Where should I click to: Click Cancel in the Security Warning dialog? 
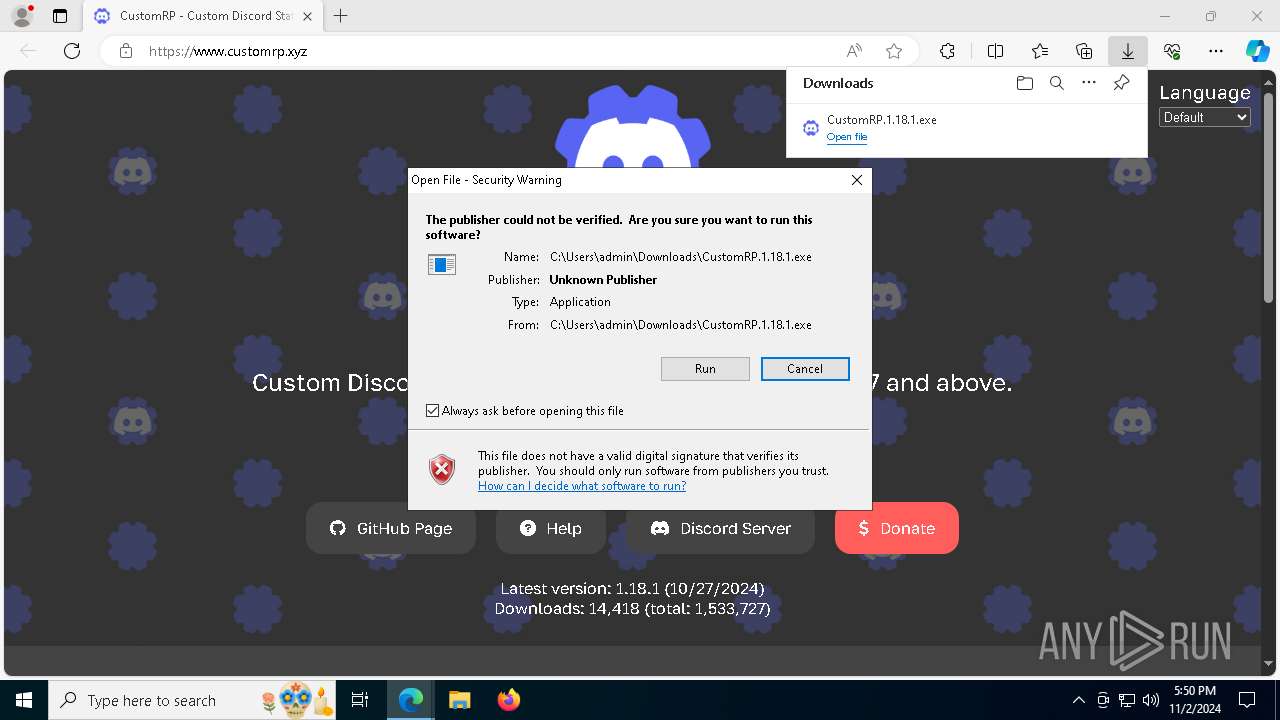click(805, 369)
